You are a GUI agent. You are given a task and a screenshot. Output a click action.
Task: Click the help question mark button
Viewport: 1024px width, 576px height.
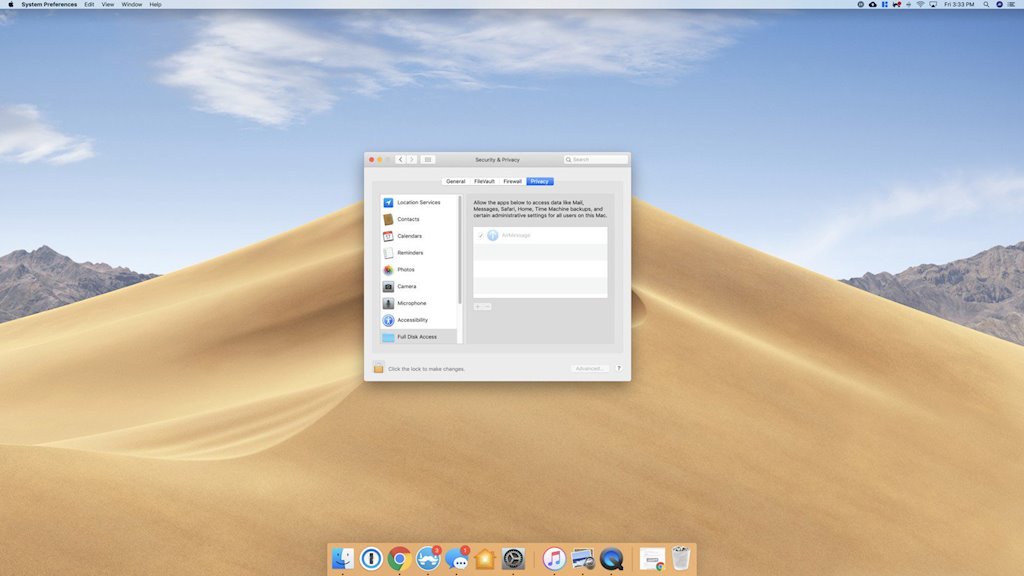[x=619, y=368]
